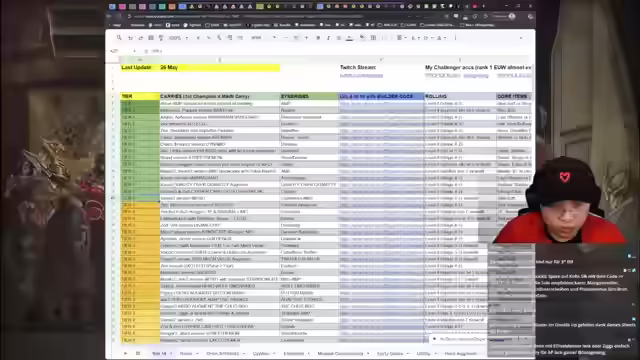Click the redo arrow in toolbar
This screenshot has width=640, height=360.
point(140,38)
